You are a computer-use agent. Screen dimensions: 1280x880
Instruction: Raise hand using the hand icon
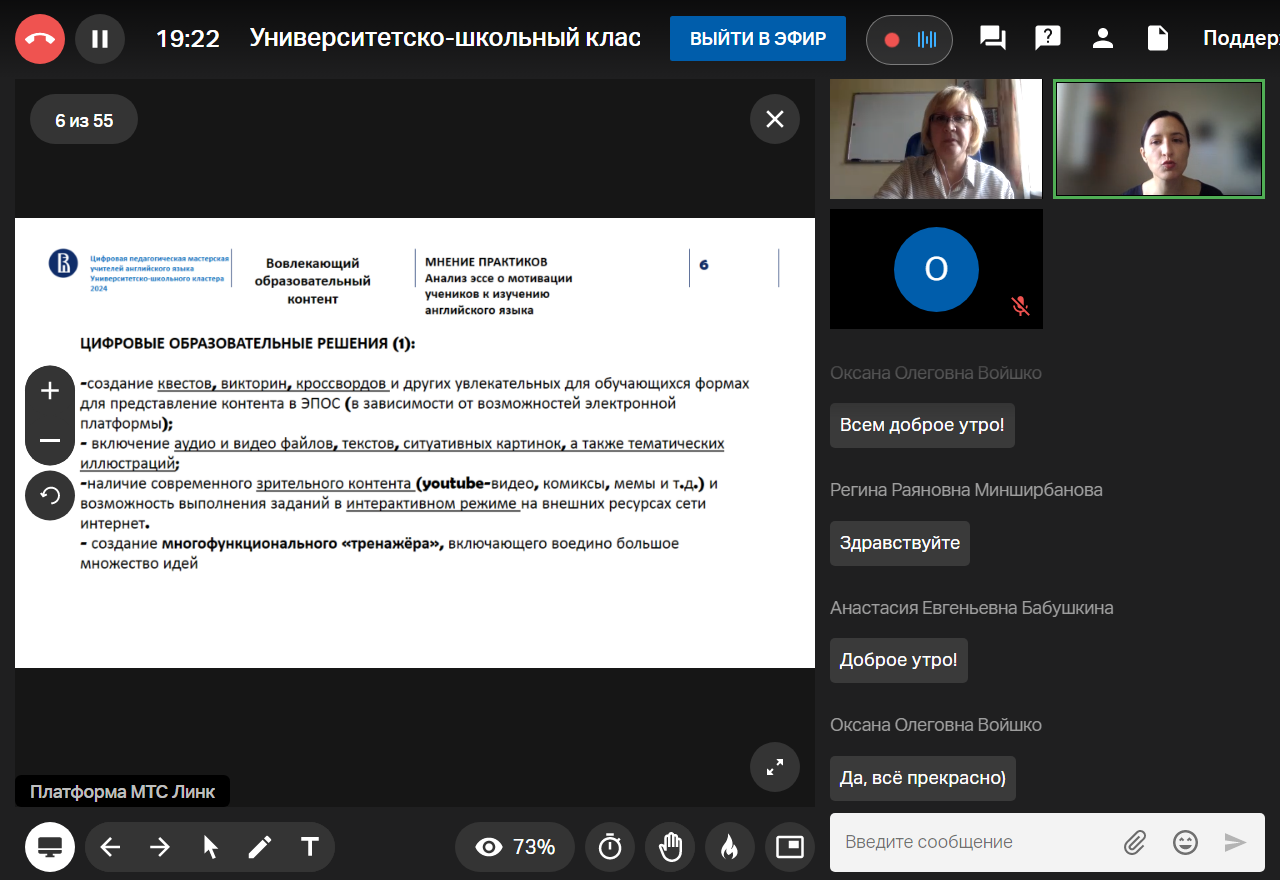pyautogui.click(x=669, y=847)
